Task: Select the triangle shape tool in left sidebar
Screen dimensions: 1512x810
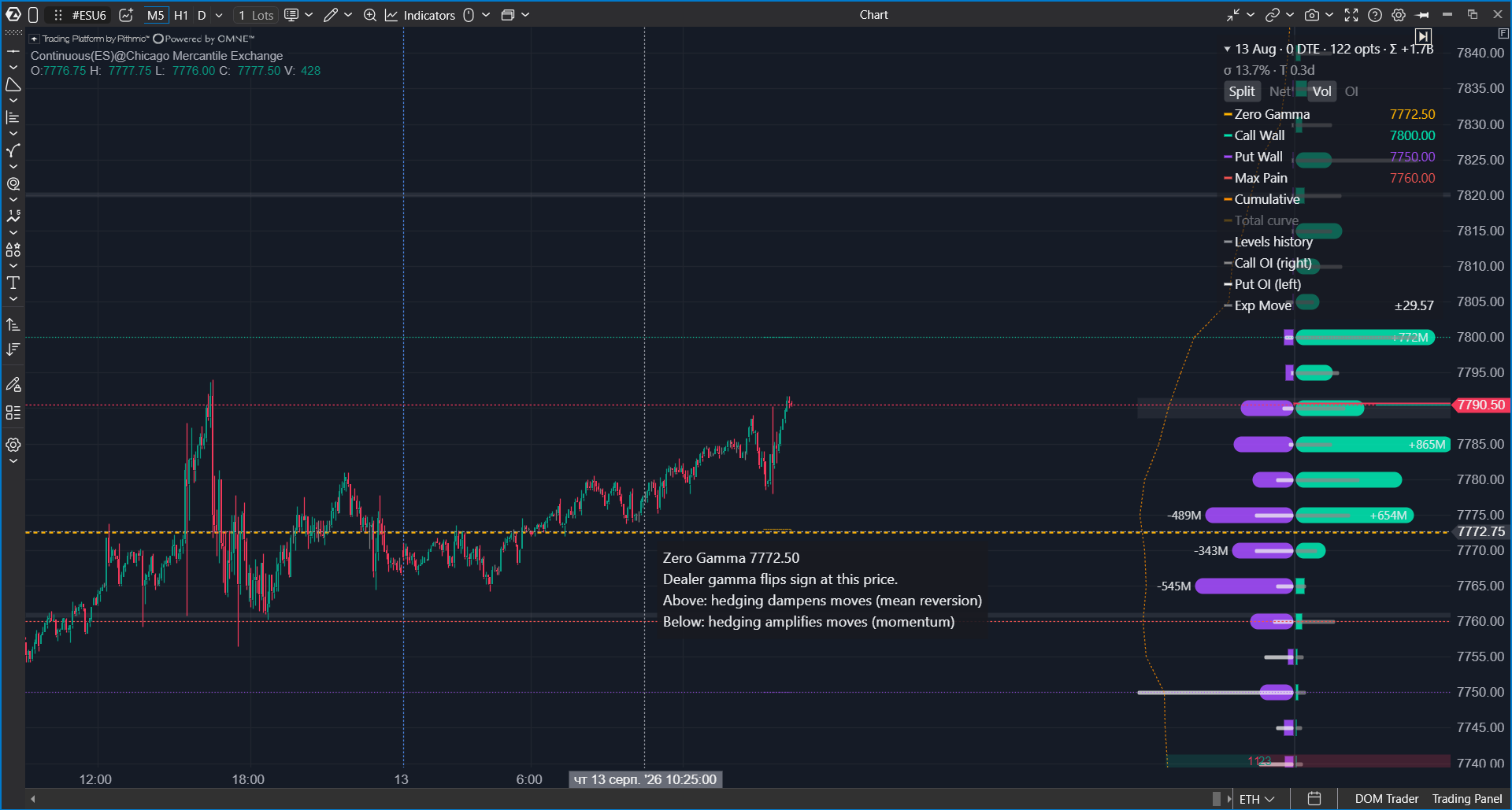Action: tap(13, 84)
